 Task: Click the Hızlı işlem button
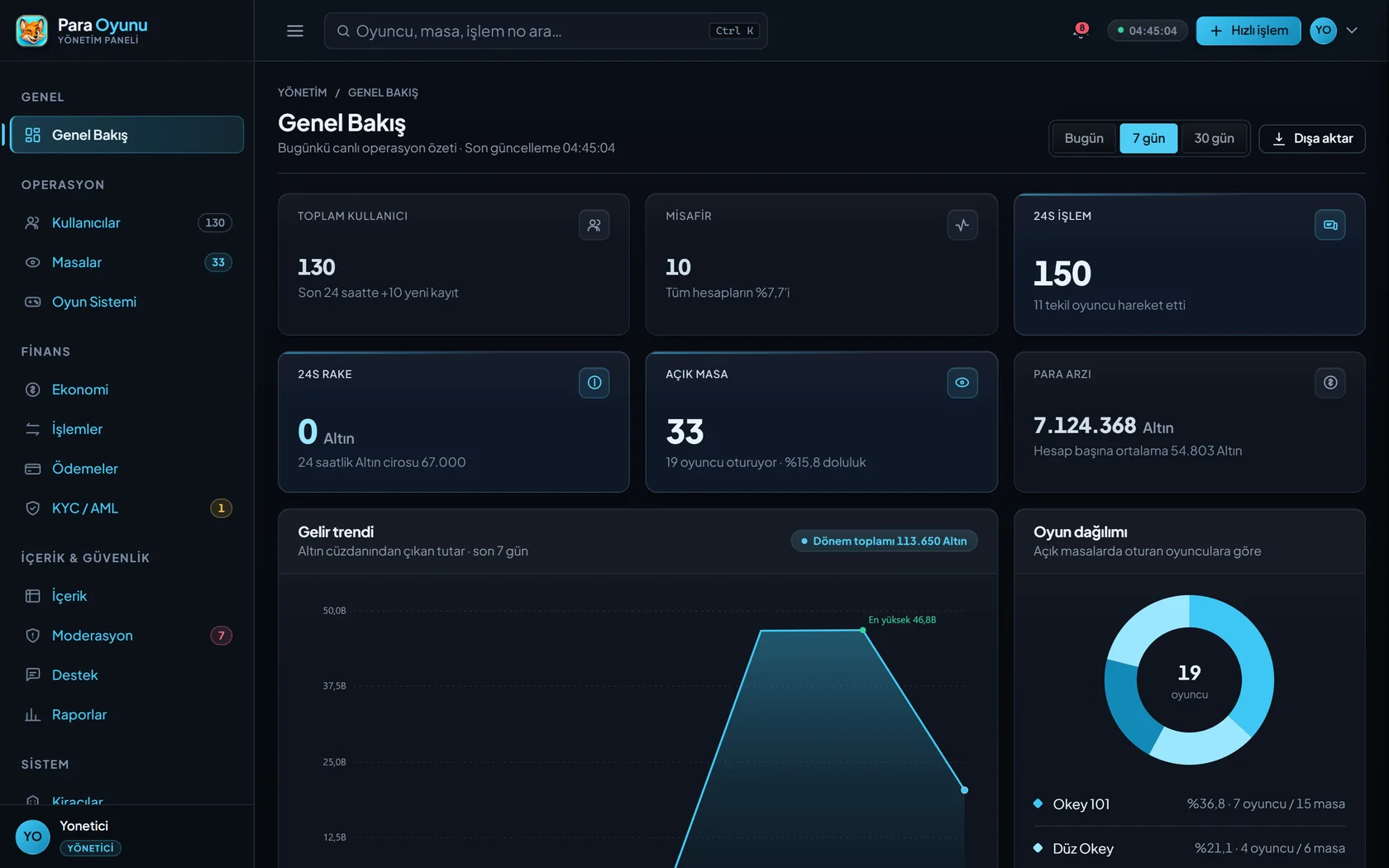pos(1248,31)
